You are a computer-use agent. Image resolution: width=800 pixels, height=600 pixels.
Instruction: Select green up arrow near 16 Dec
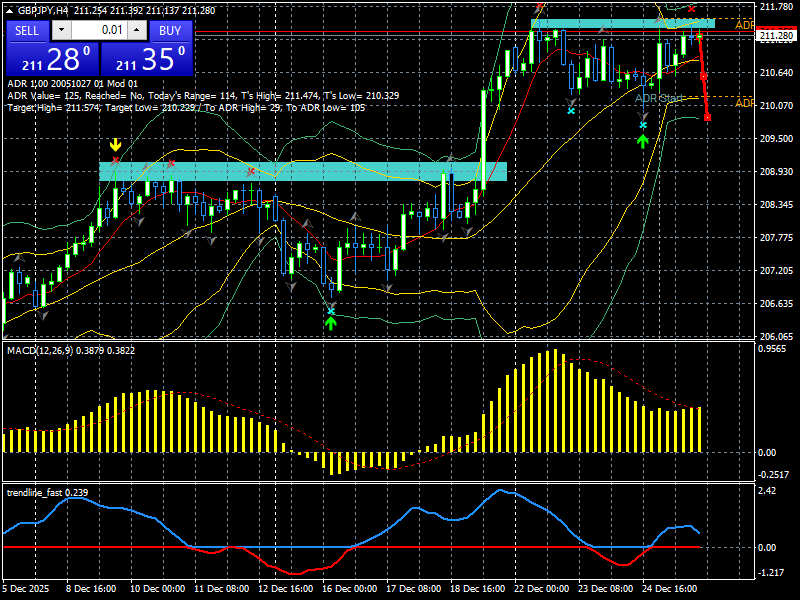pos(331,323)
